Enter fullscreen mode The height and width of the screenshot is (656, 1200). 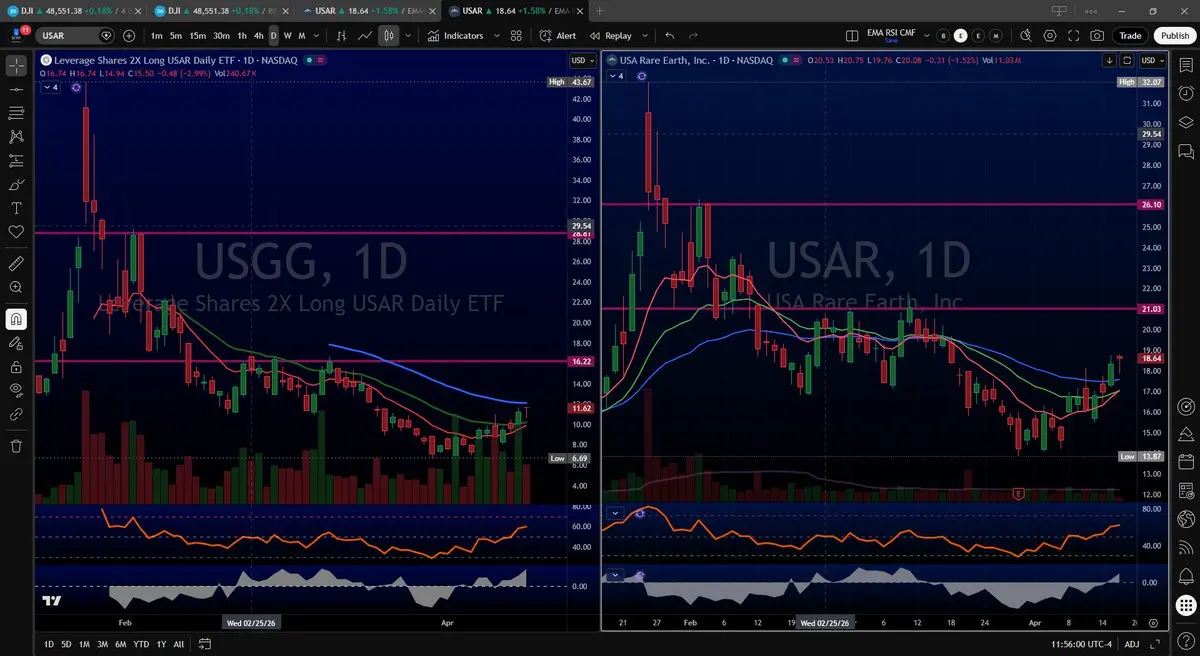1074,36
